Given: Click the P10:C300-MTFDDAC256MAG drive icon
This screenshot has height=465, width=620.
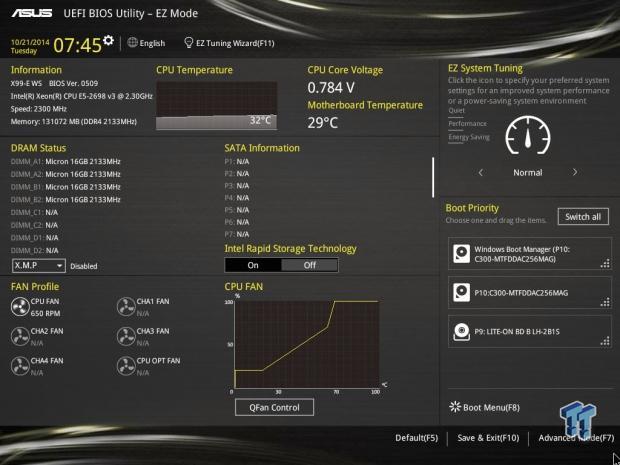Looking at the screenshot, I should (x=461, y=293).
